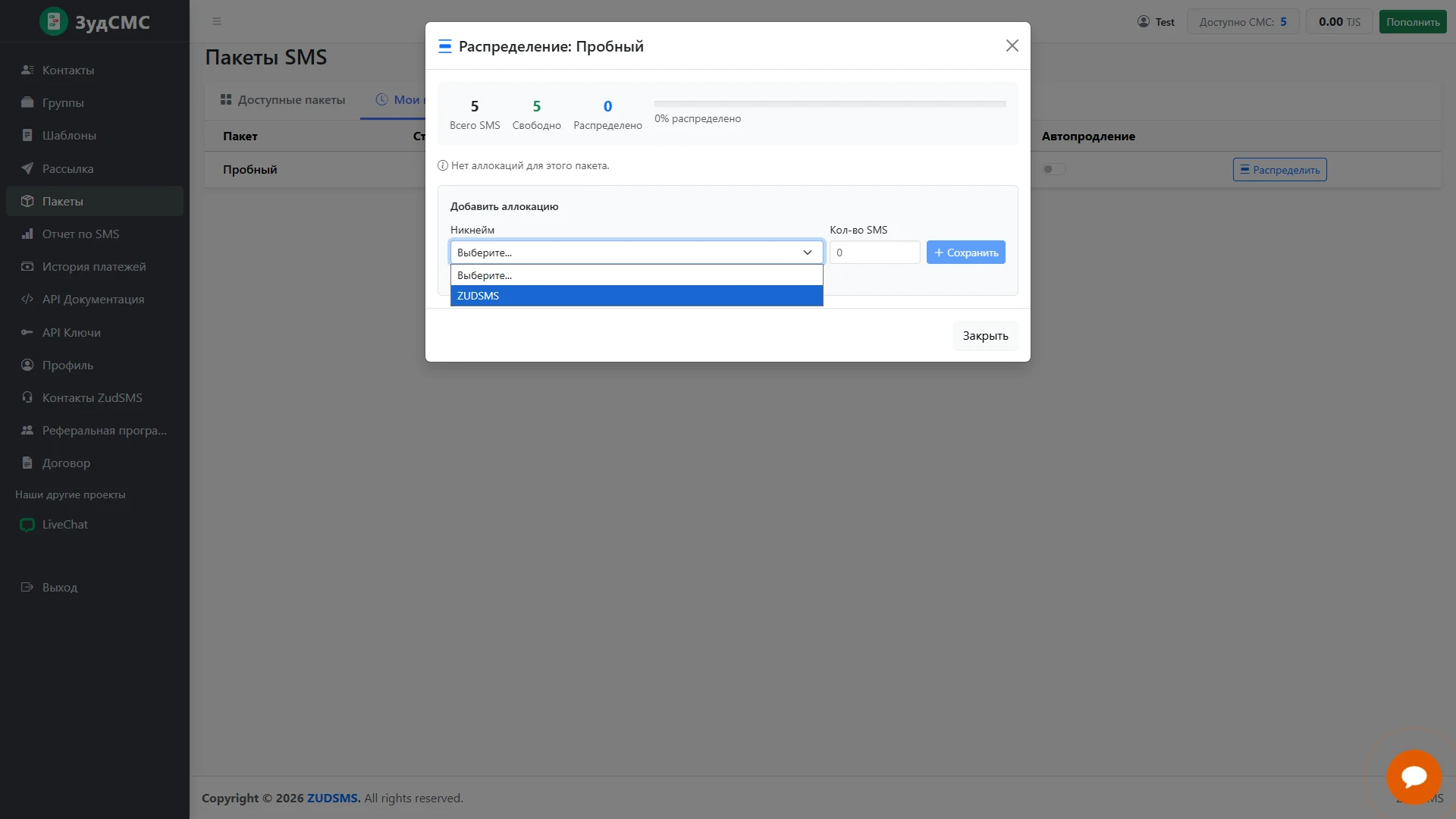
Task: Open Контакты in the sidebar
Action: (x=95, y=70)
